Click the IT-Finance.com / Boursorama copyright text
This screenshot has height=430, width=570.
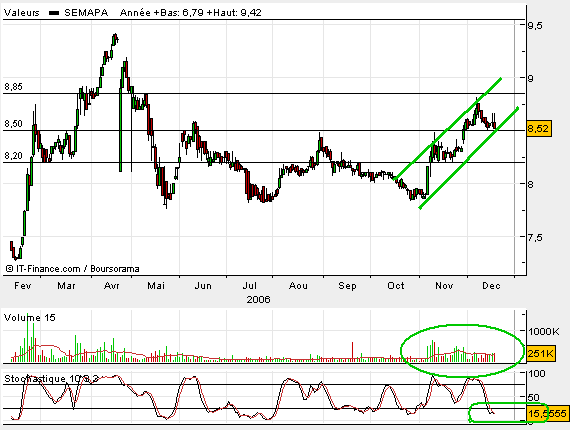pos(72,269)
